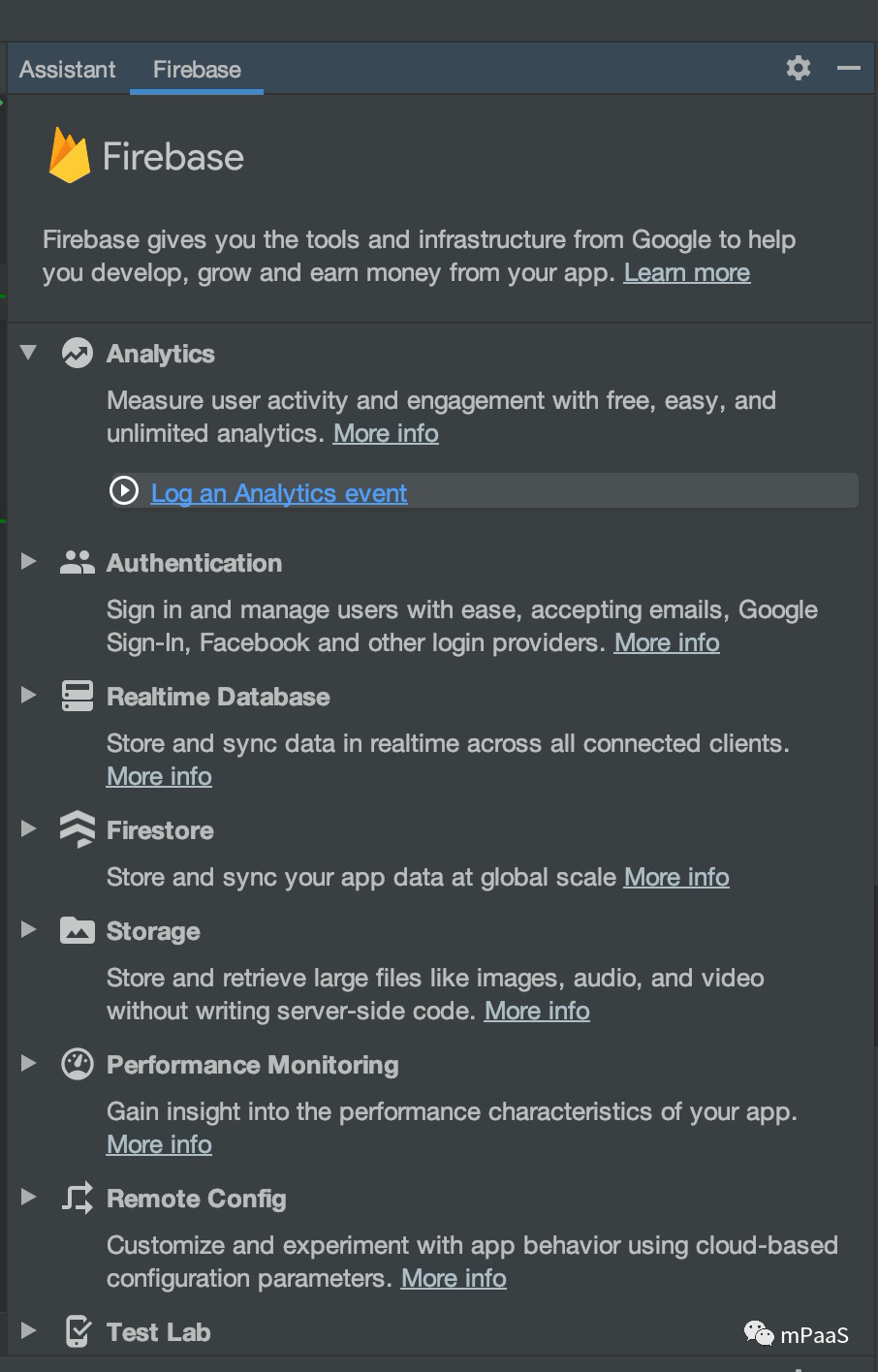878x1372 pixels.
Task: Open the Learn more link
Action: click(686, 273)
